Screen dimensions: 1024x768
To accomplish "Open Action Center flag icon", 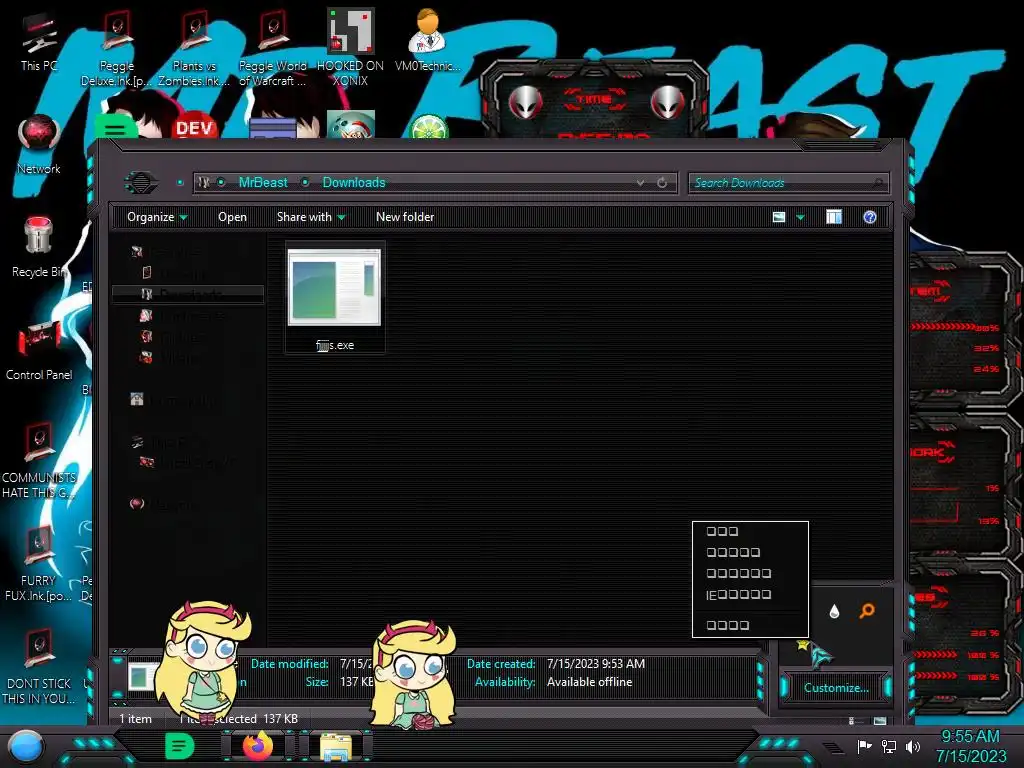I will (x=865, y=746).
